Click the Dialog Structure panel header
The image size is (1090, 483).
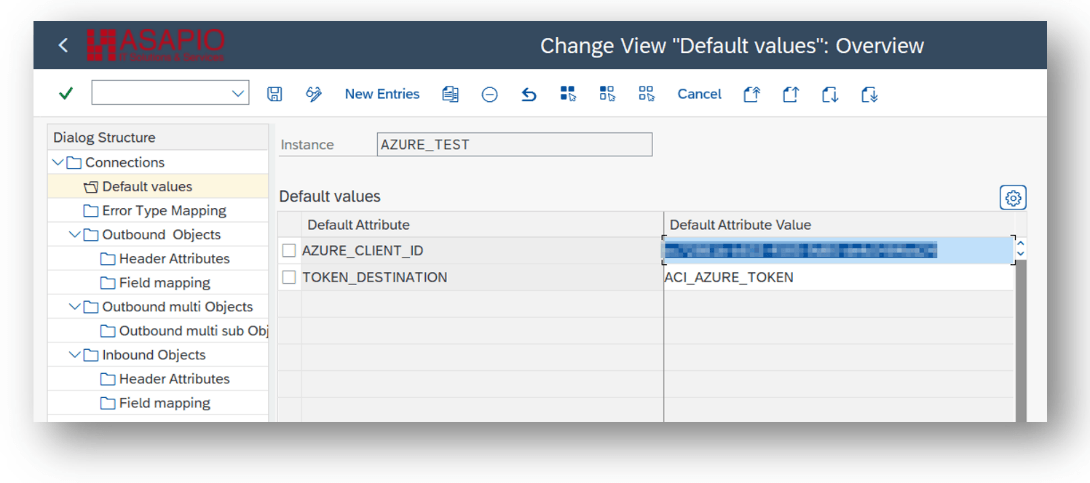158,138
